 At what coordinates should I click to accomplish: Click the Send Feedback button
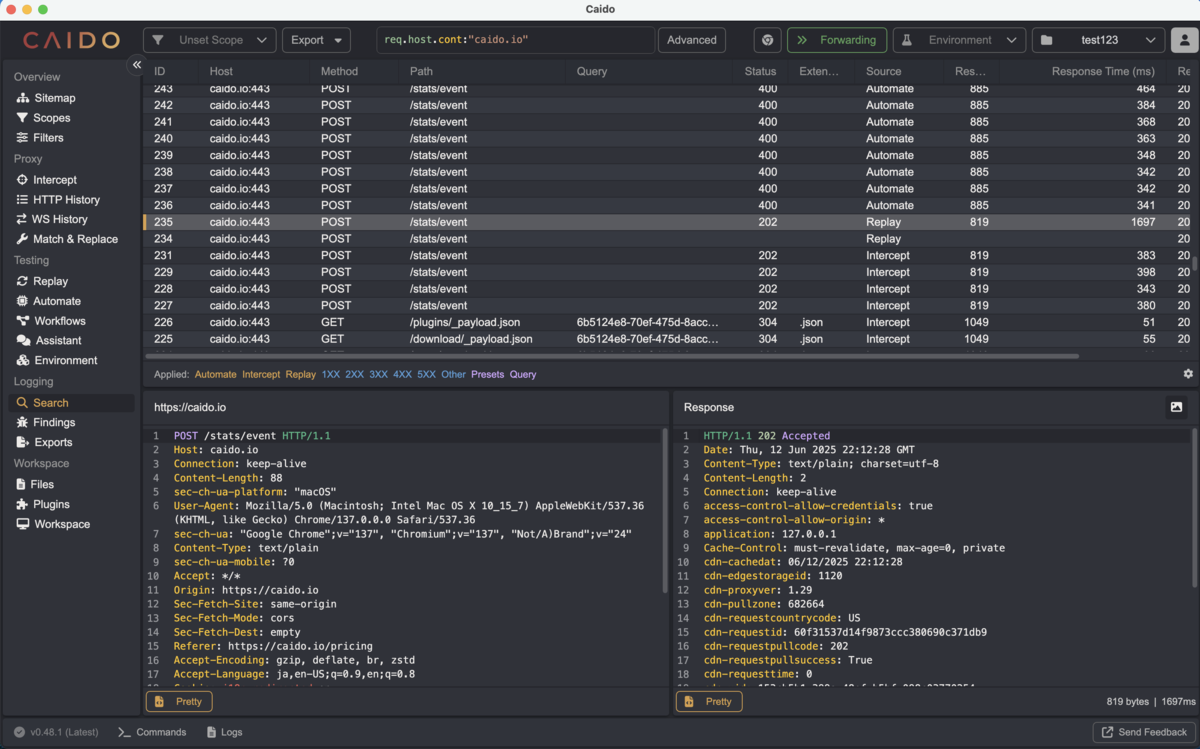tap(1143, 732)
